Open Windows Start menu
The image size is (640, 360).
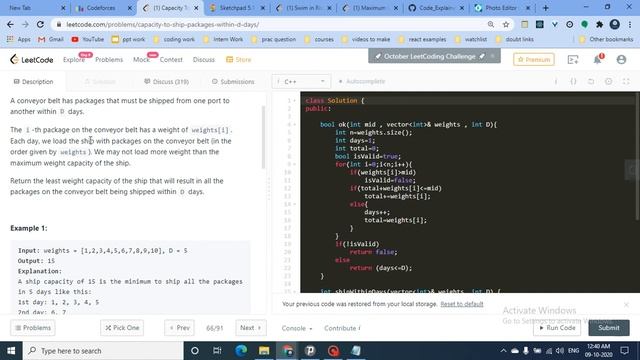click(x=11, y=351)
